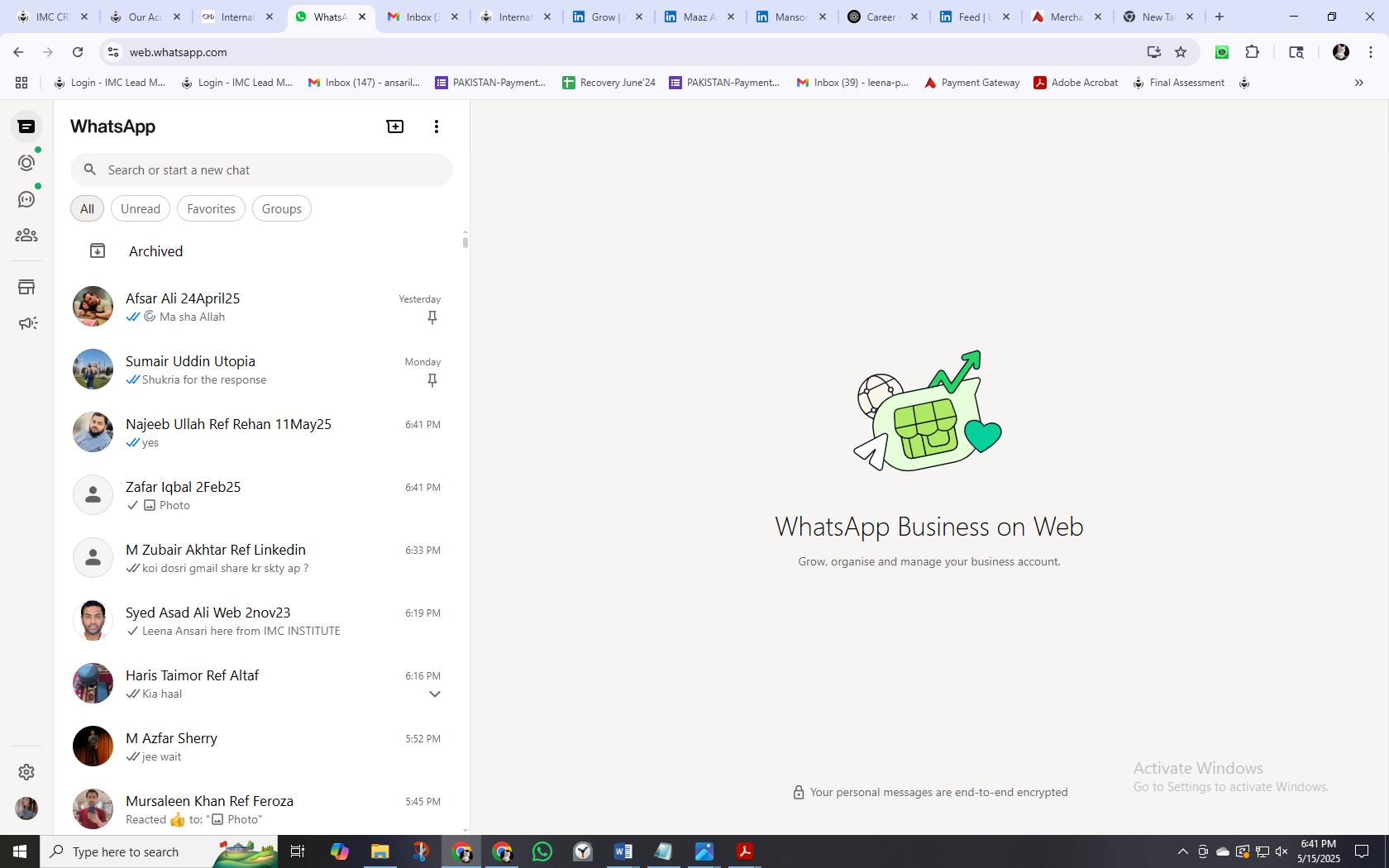Viewport: 1389px width, 868px height.
Task: Open the Chrome Extensions puzzle icon
Action: pyautogui.click(x=1252, y=52)
